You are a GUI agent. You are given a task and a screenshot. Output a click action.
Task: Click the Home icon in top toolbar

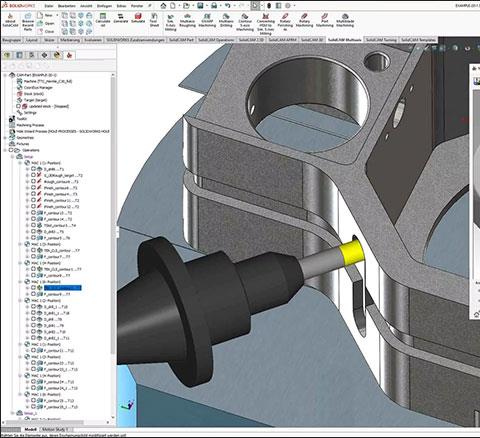(163, 6)
